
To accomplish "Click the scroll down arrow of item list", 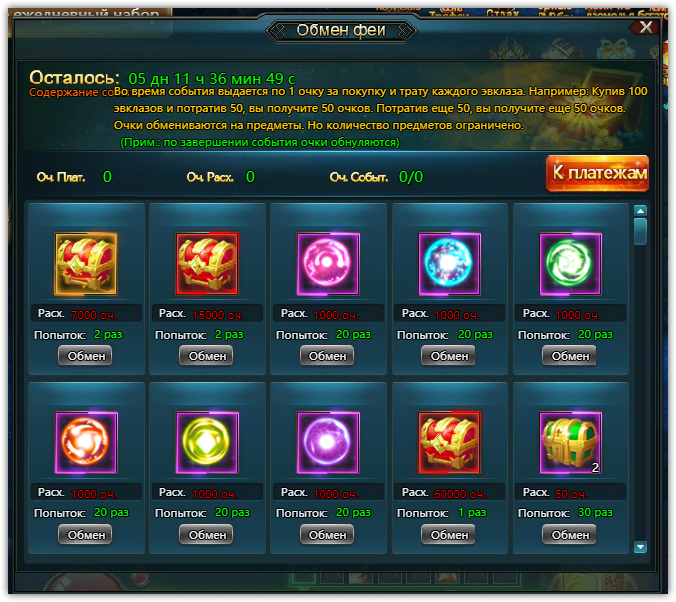I will pos(641,547).
